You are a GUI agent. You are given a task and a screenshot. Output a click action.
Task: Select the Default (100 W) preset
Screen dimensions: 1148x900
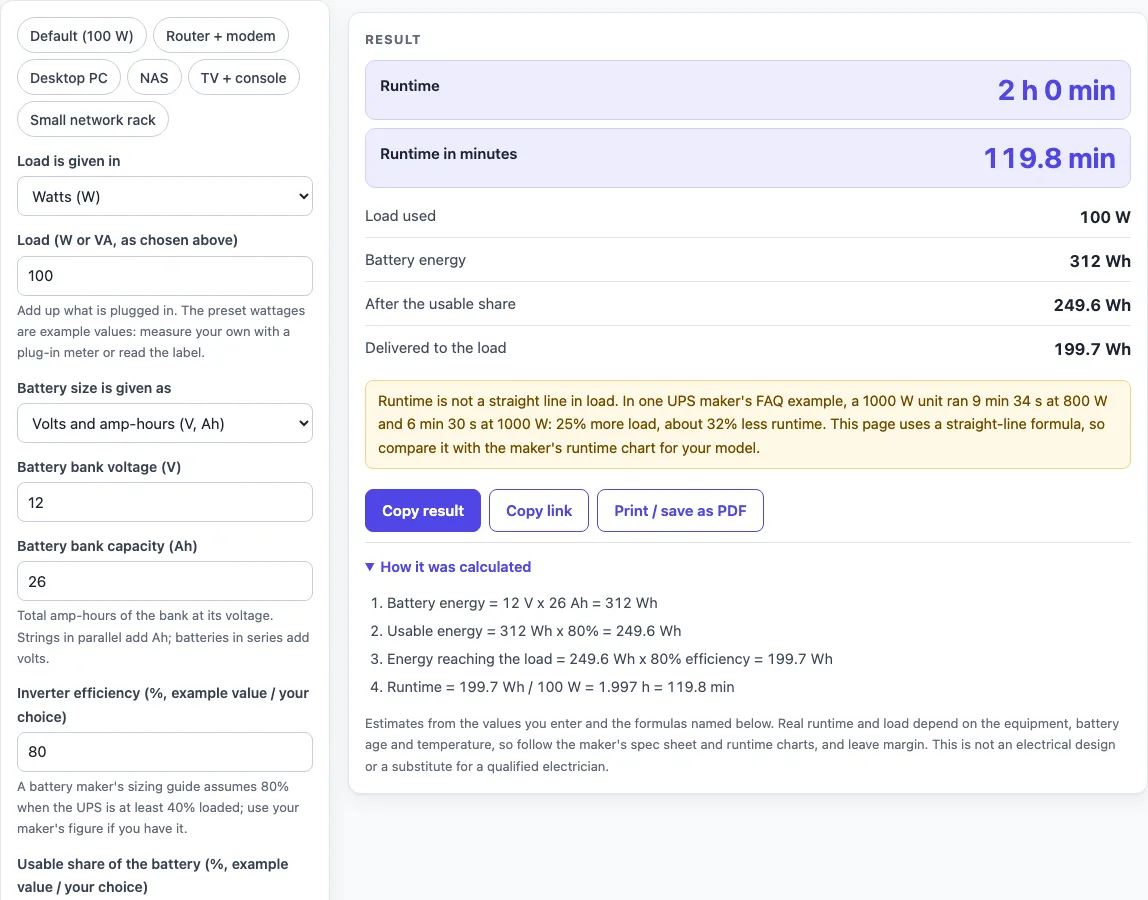tap(81, 36)
